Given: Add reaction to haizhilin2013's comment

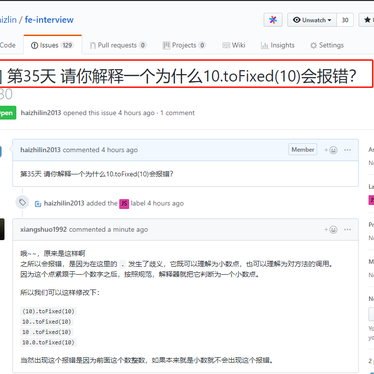Looking at the screenshot, I should coord(331,150).
